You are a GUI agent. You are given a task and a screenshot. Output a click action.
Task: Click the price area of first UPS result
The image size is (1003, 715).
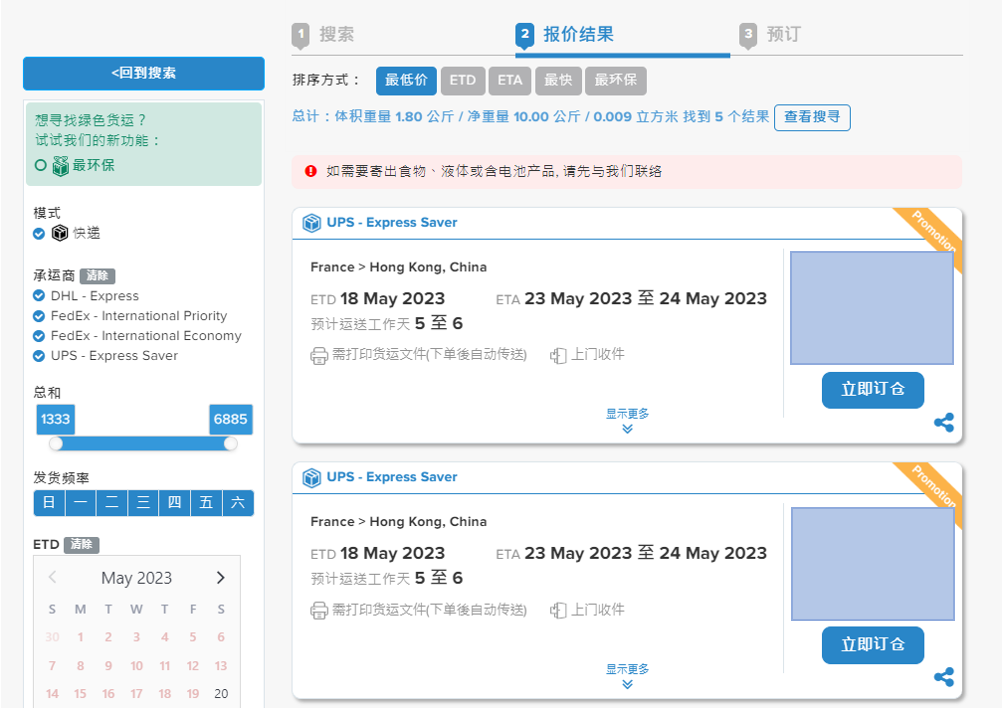tap(872, 308)
